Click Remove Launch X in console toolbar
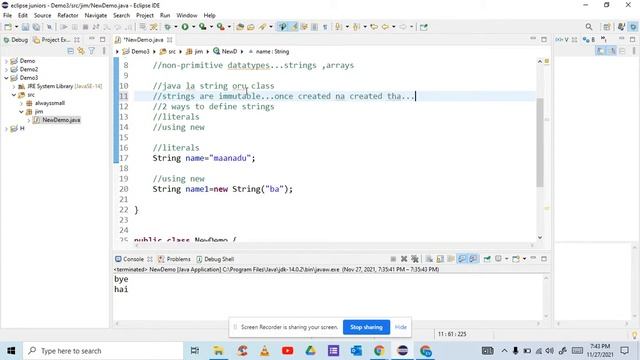 pos(404,259)
